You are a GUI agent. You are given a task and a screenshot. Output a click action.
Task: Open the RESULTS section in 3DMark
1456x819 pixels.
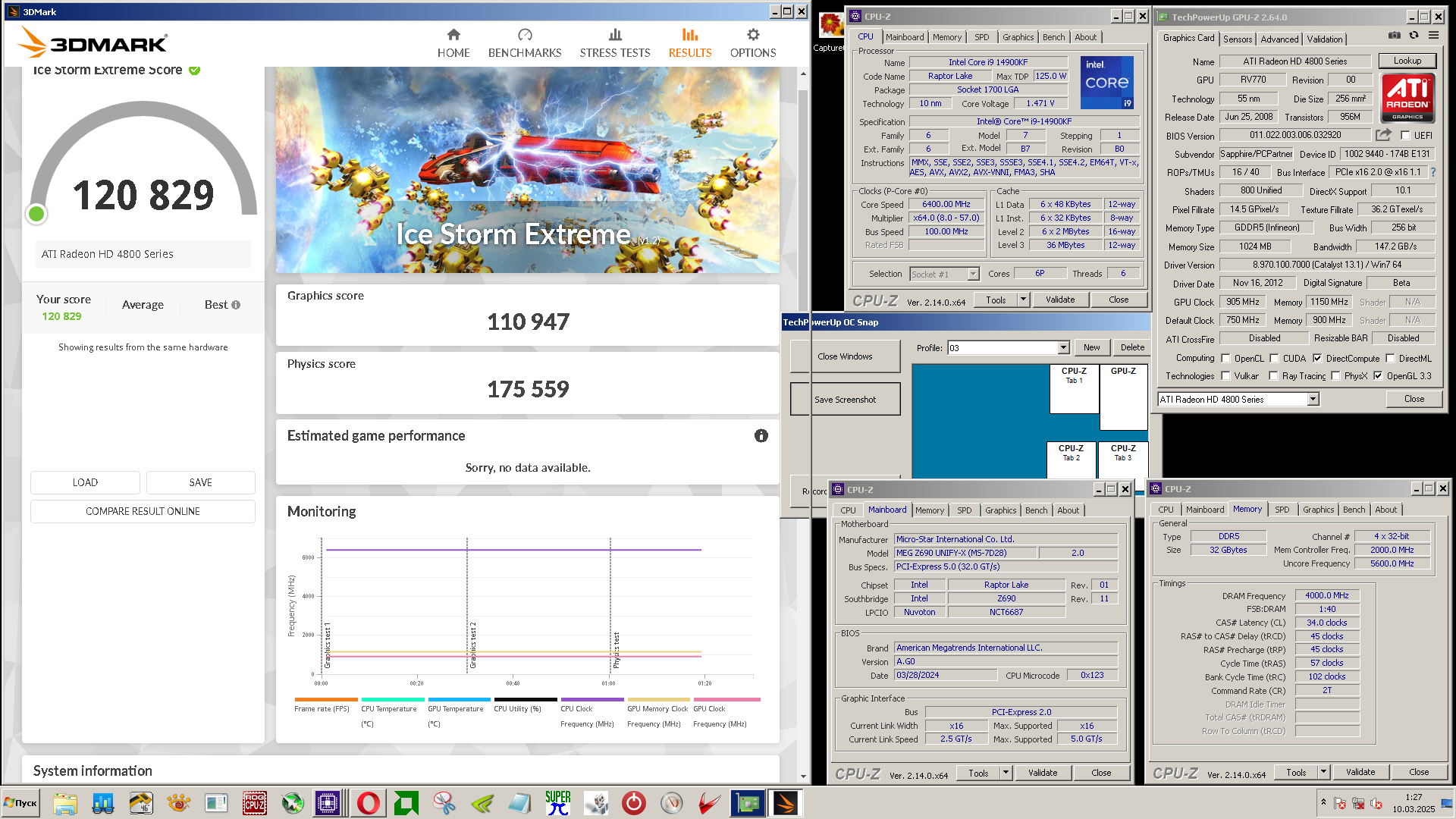(x=690, y=43)
